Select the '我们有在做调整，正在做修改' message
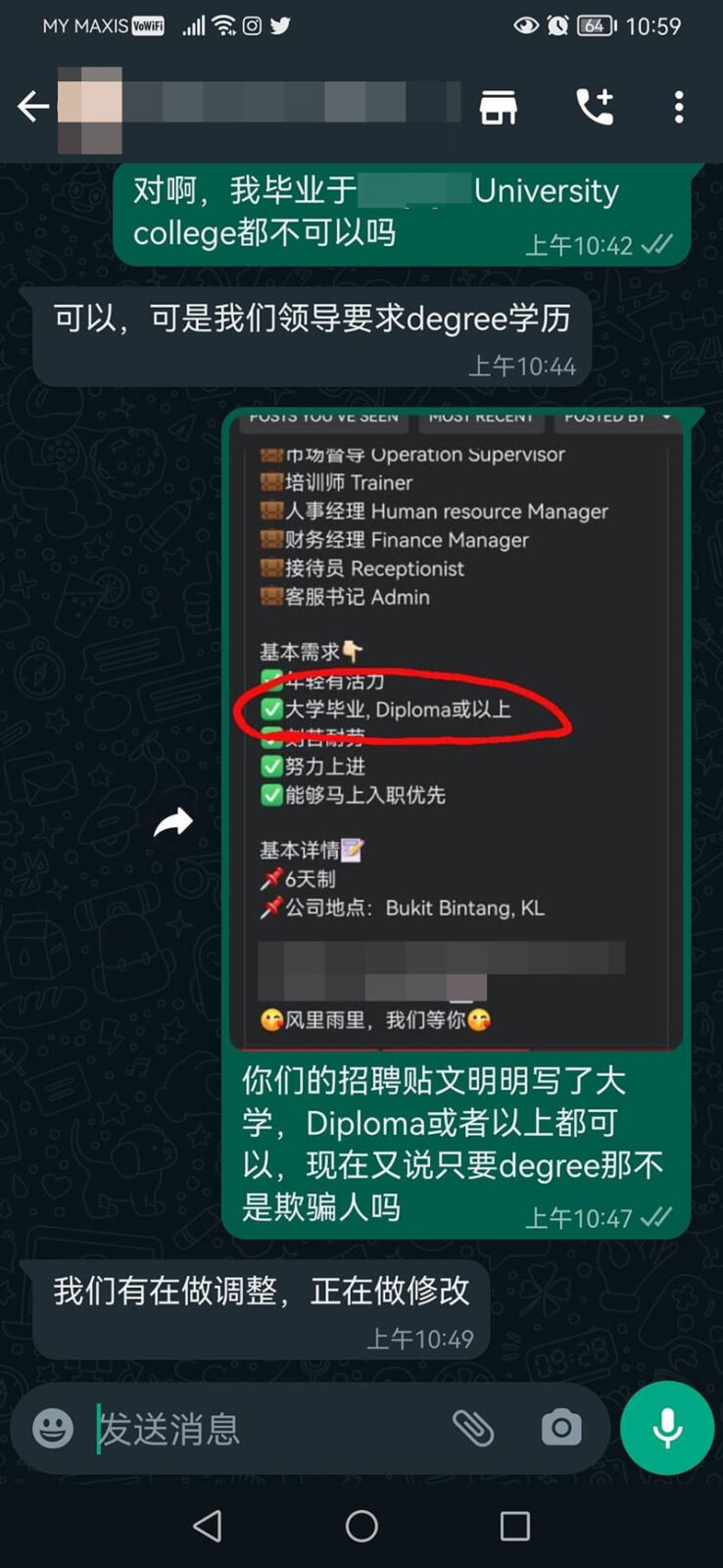 coord(262,1309)
